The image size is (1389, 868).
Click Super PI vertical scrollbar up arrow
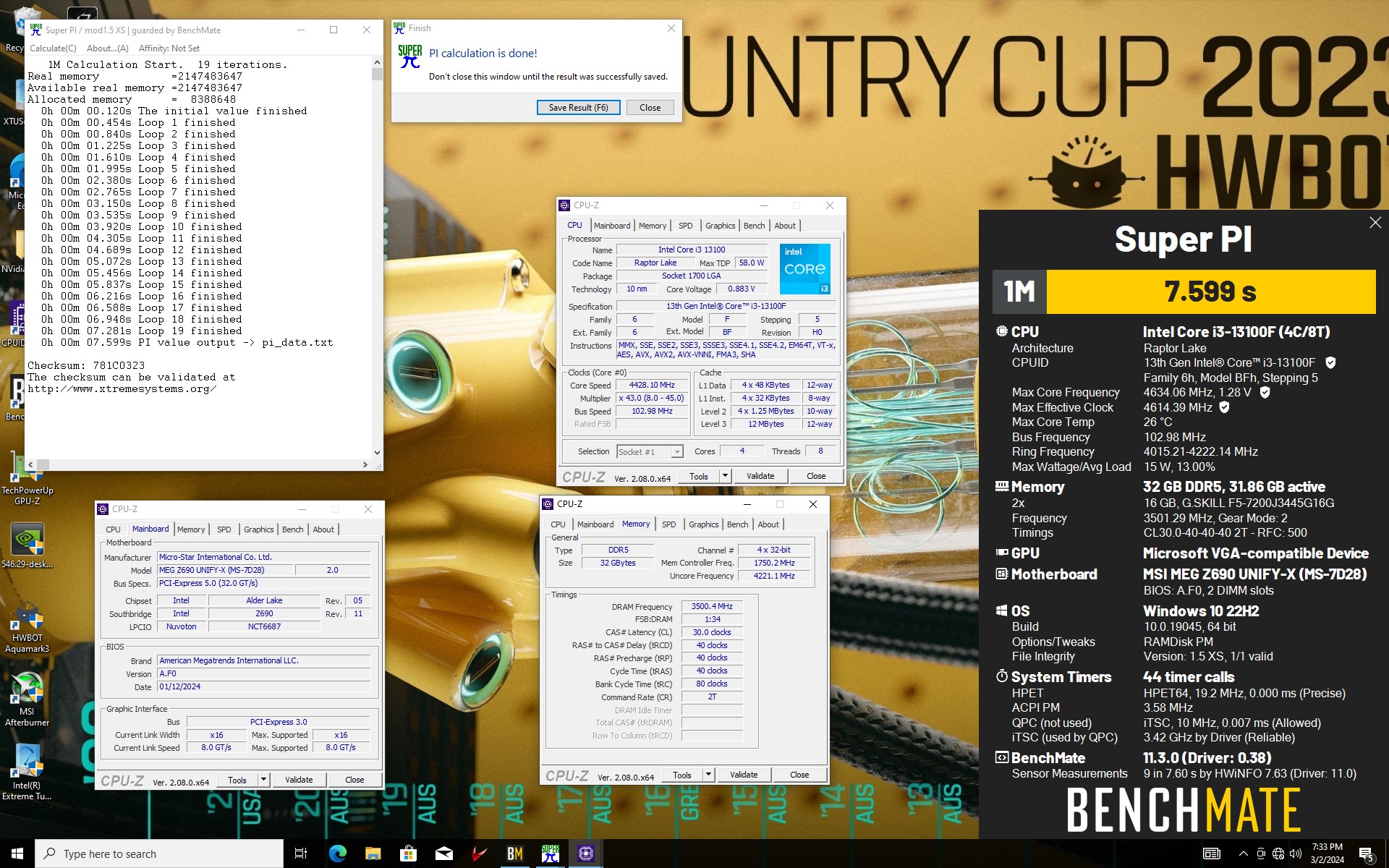coord(377,64)
